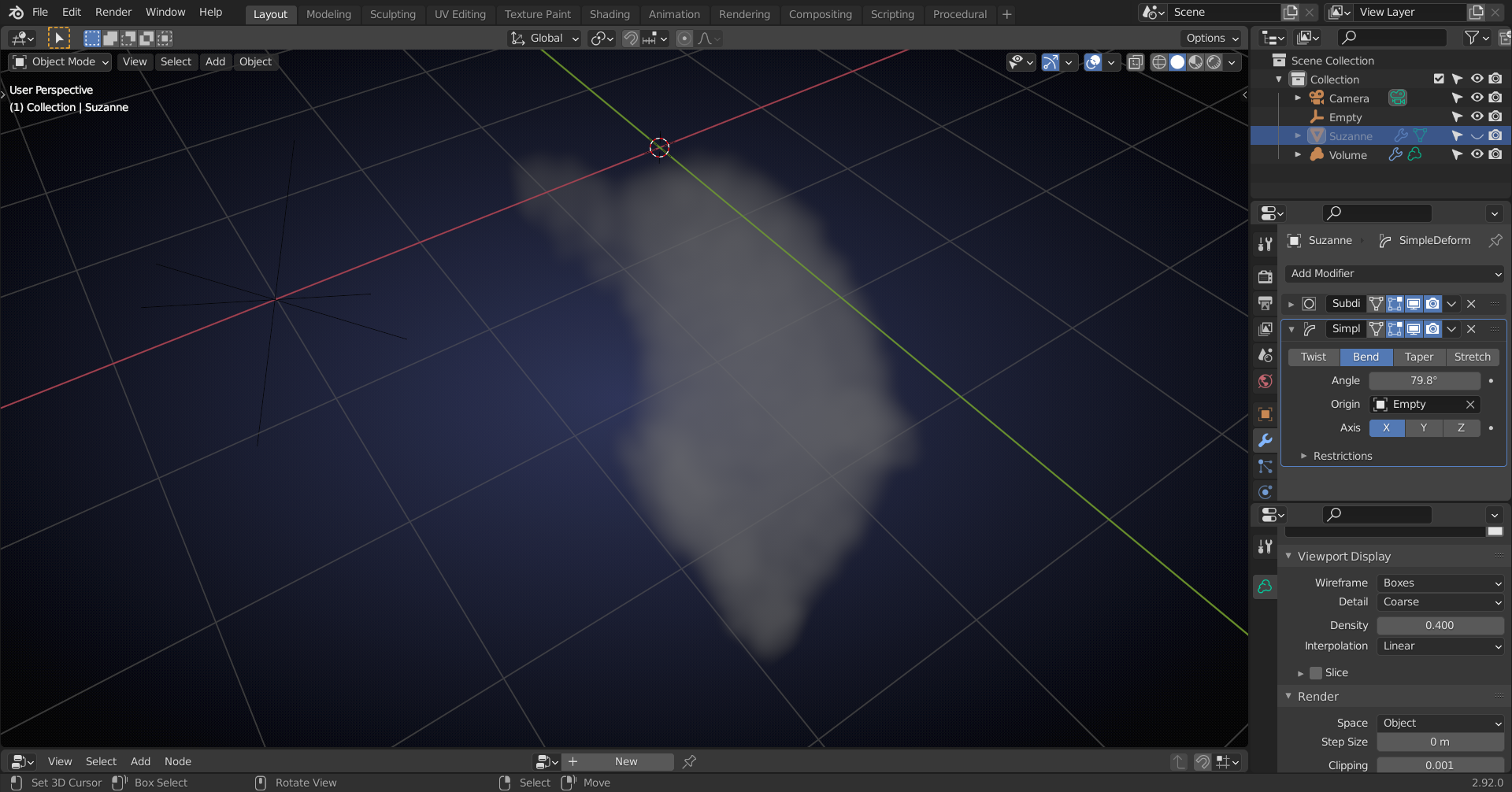The height and width of the screenshot is (792, 1512).
Task: Open the viewport Add menu
Action: (215, 61)
